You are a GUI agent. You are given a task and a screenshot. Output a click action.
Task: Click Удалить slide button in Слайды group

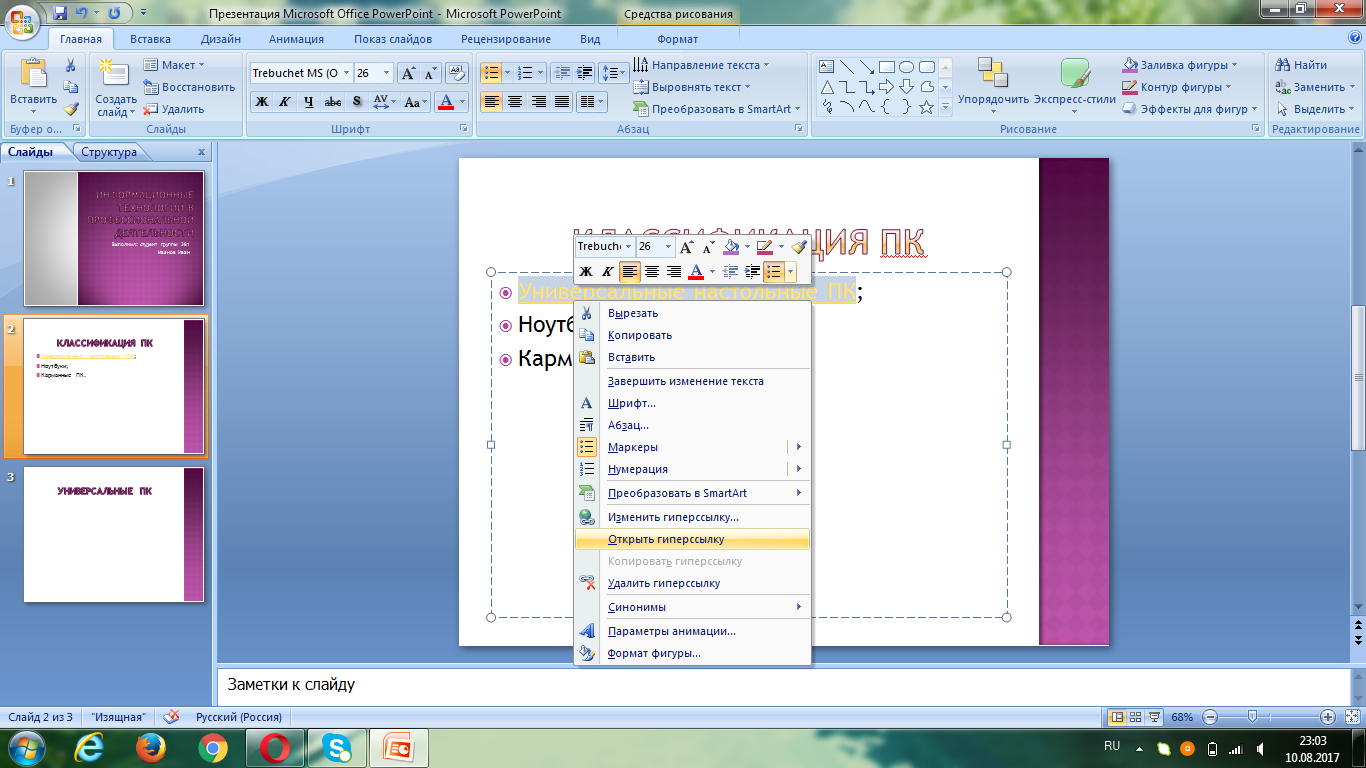pos(174,109)
